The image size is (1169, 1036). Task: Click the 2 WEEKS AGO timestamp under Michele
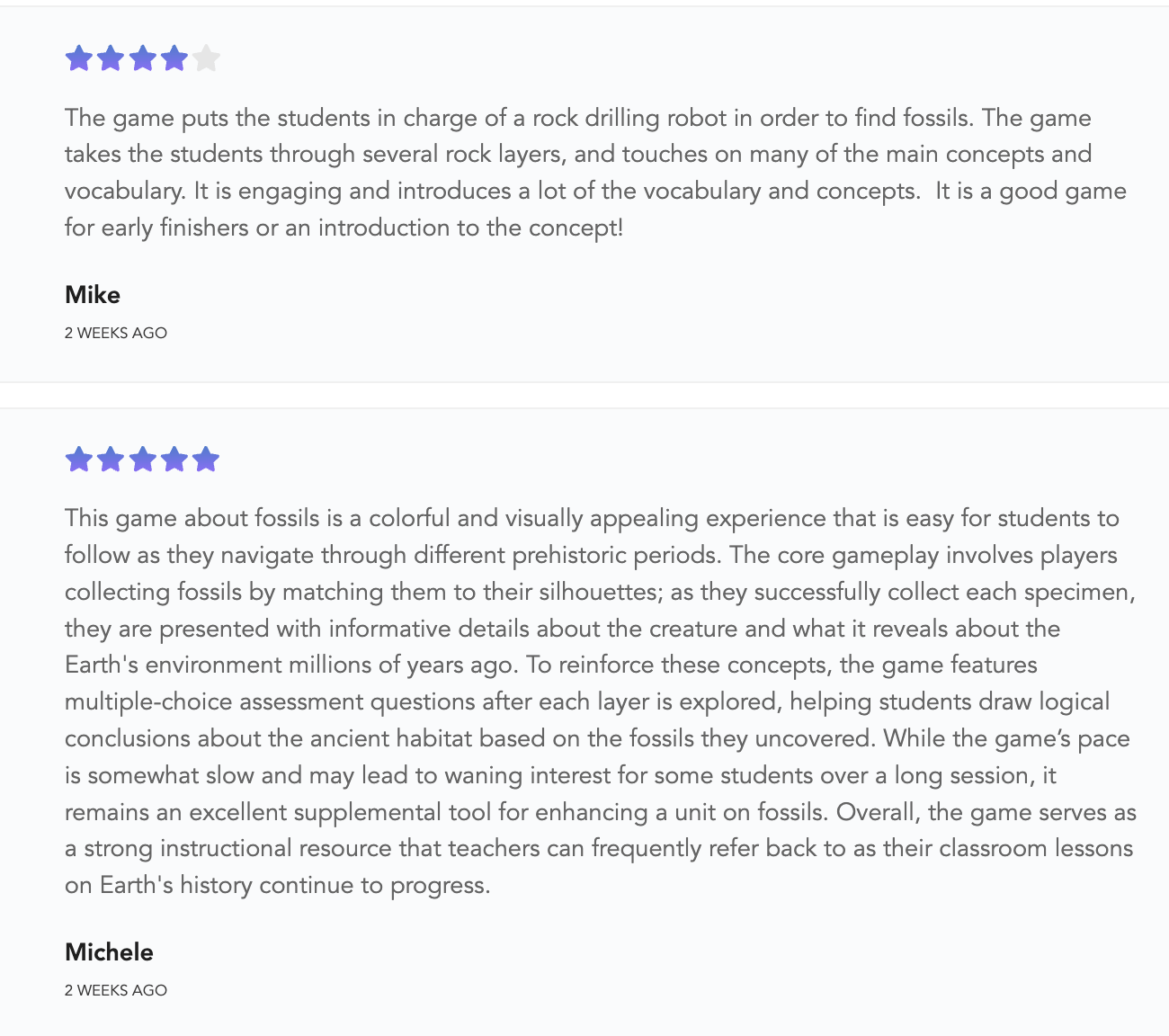pyautogui.click(x=116, y=990)
